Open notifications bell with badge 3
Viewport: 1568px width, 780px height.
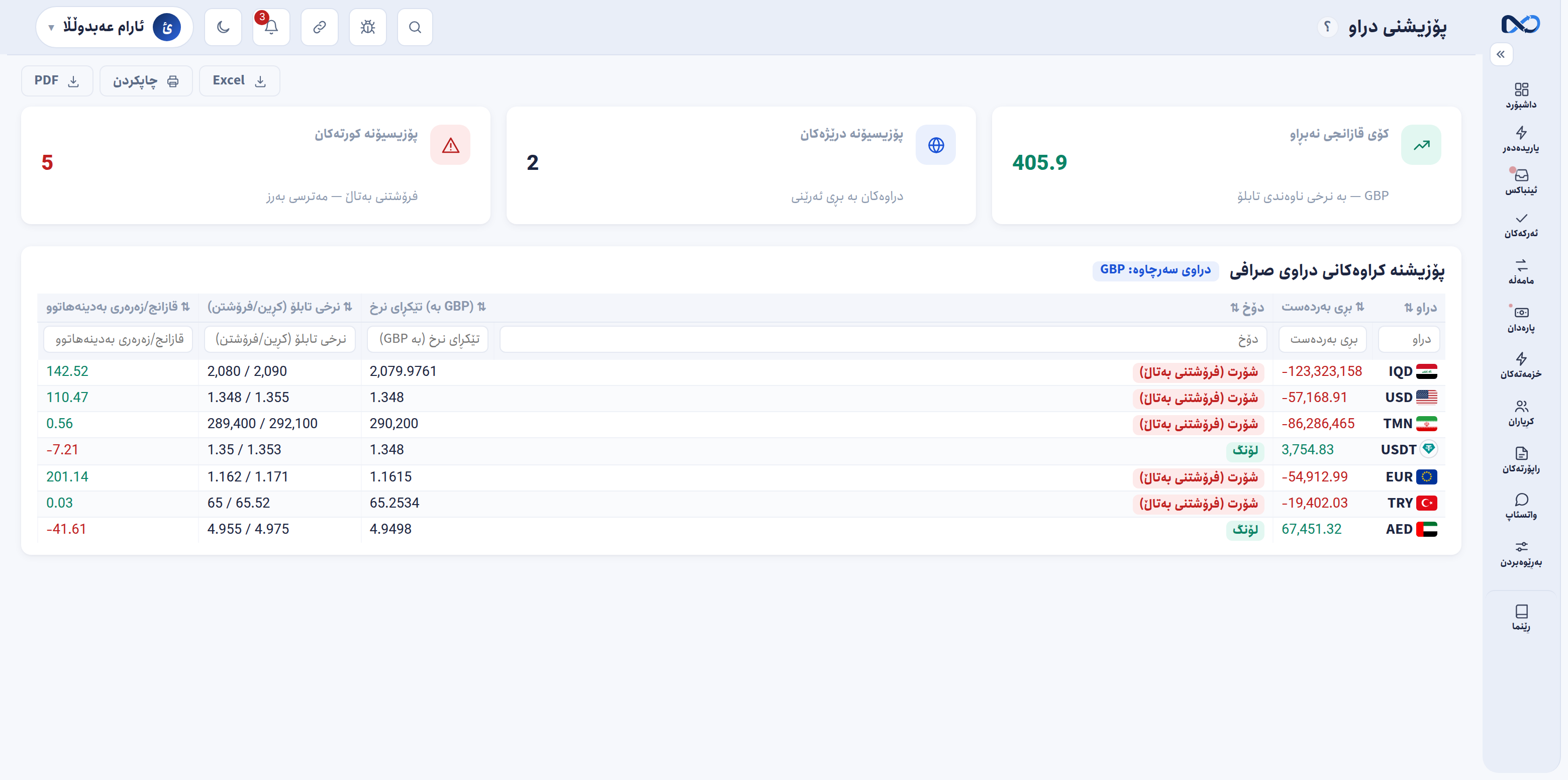pos(271,27)
